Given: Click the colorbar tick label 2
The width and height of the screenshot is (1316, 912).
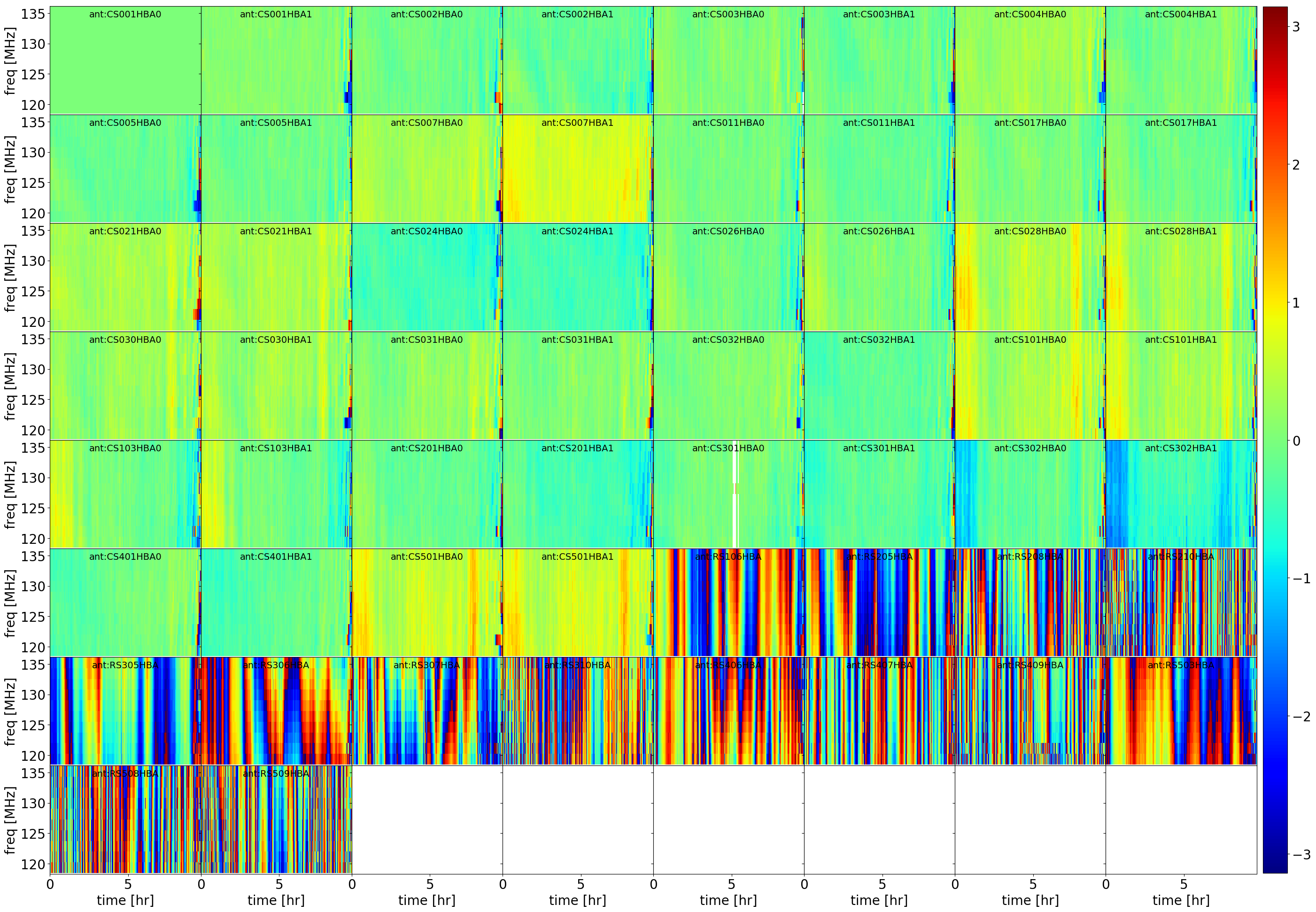Looking at the screenshot, I should pos(1296,165).
